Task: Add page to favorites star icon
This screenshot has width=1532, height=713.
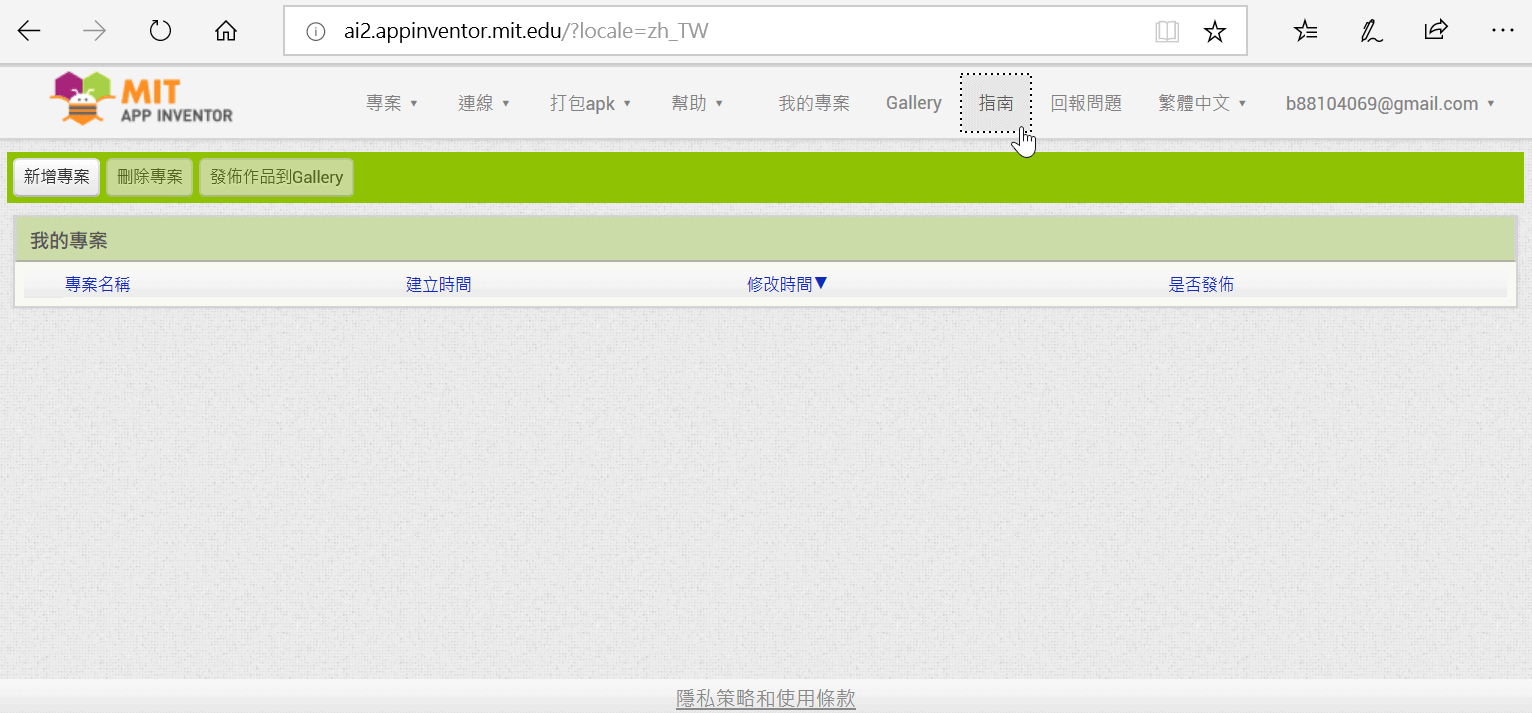Action: 1215,32
